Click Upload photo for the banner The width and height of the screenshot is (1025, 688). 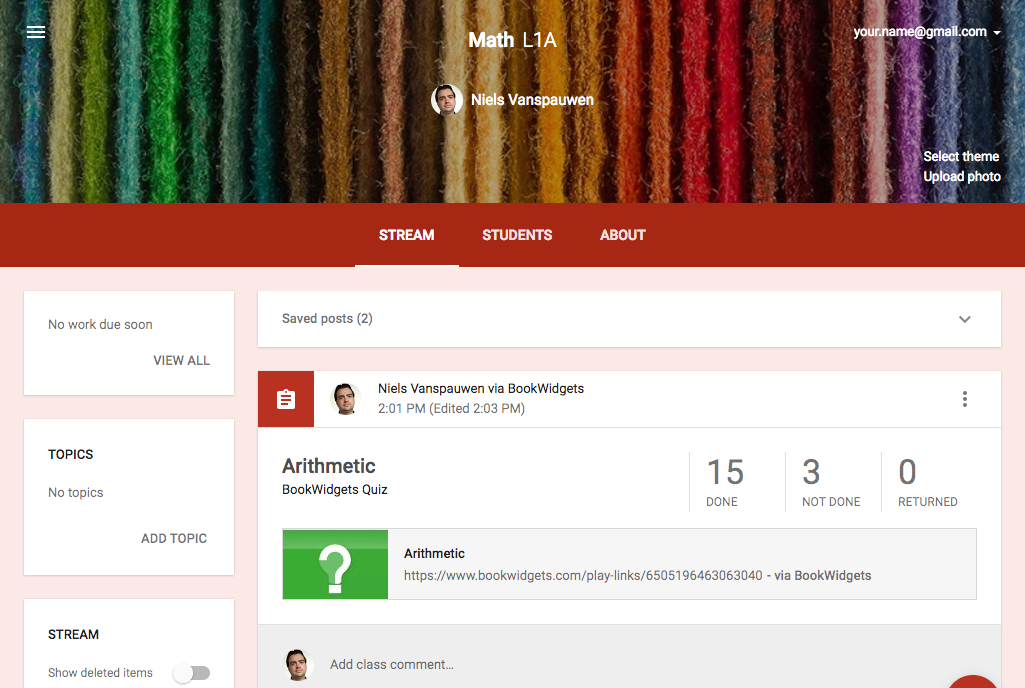(x=961, y=176)
